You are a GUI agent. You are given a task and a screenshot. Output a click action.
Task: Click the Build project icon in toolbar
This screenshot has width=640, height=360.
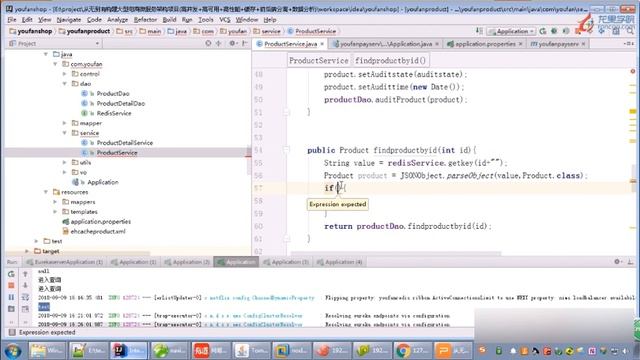479,31
